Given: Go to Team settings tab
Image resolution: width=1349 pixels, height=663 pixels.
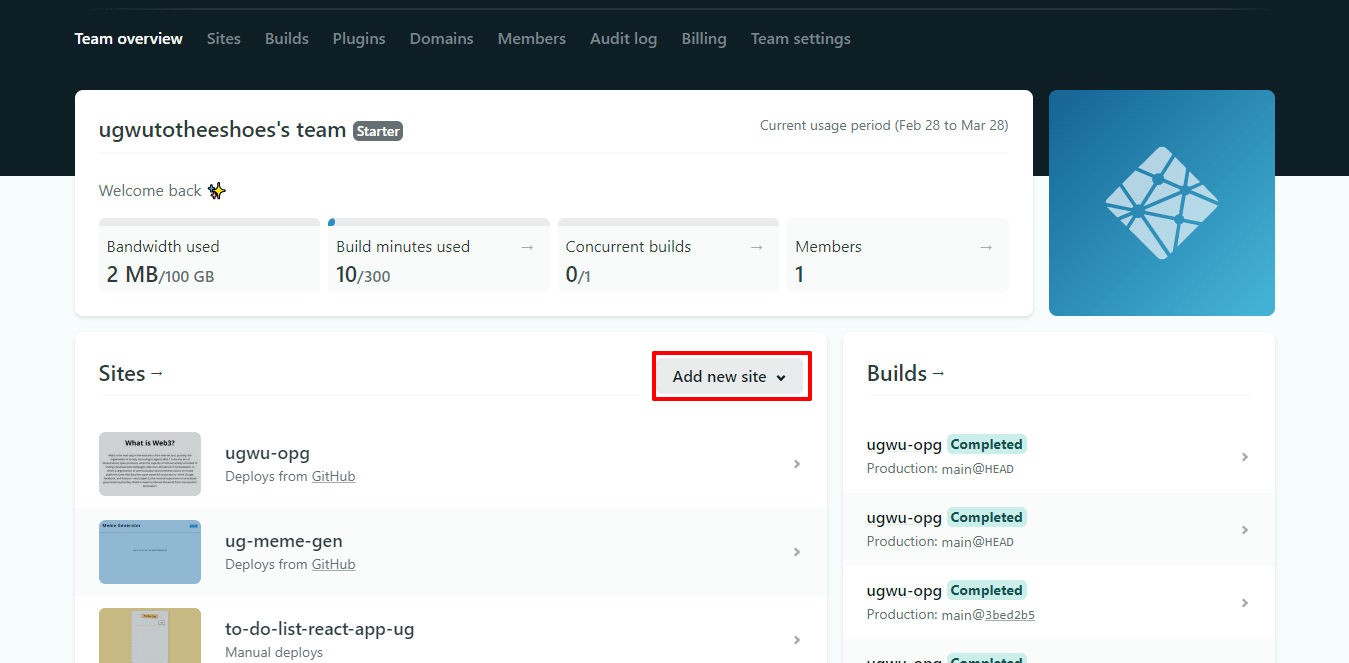Looking at the screenshot, I should click(801, 39).
